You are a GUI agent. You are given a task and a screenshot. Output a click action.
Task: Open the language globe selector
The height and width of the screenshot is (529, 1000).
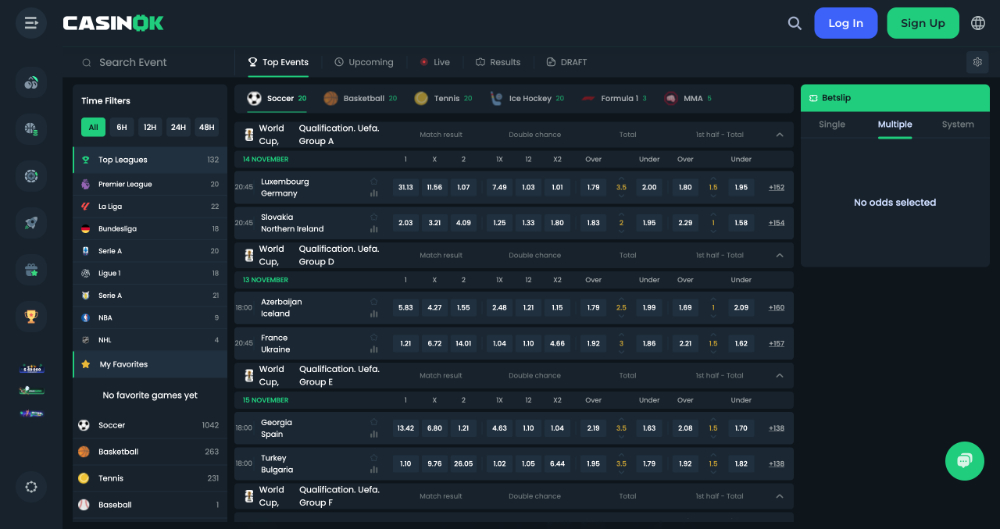[x=977, y=23]
